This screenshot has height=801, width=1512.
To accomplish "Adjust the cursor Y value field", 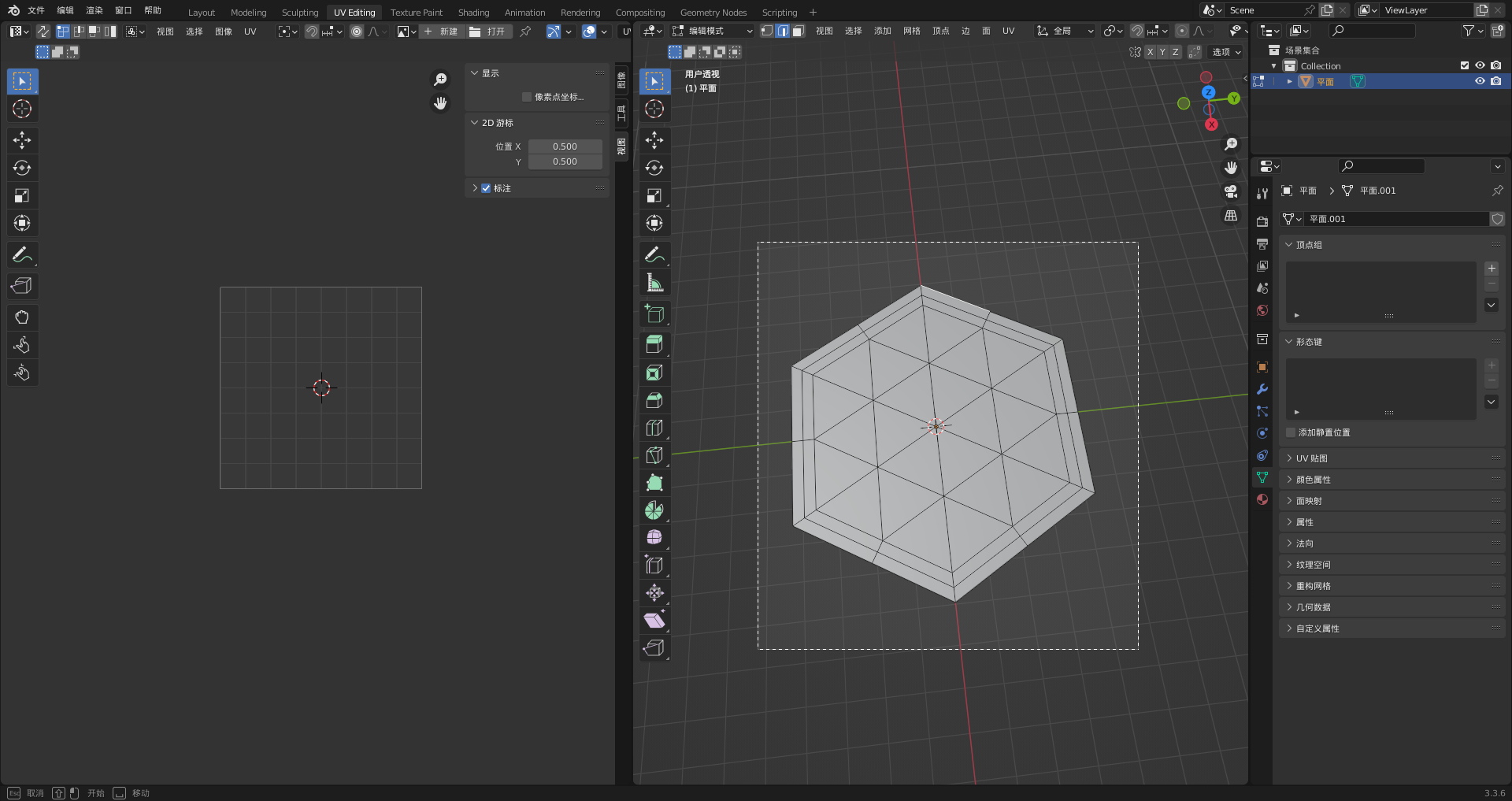I will tap(565, 161).
